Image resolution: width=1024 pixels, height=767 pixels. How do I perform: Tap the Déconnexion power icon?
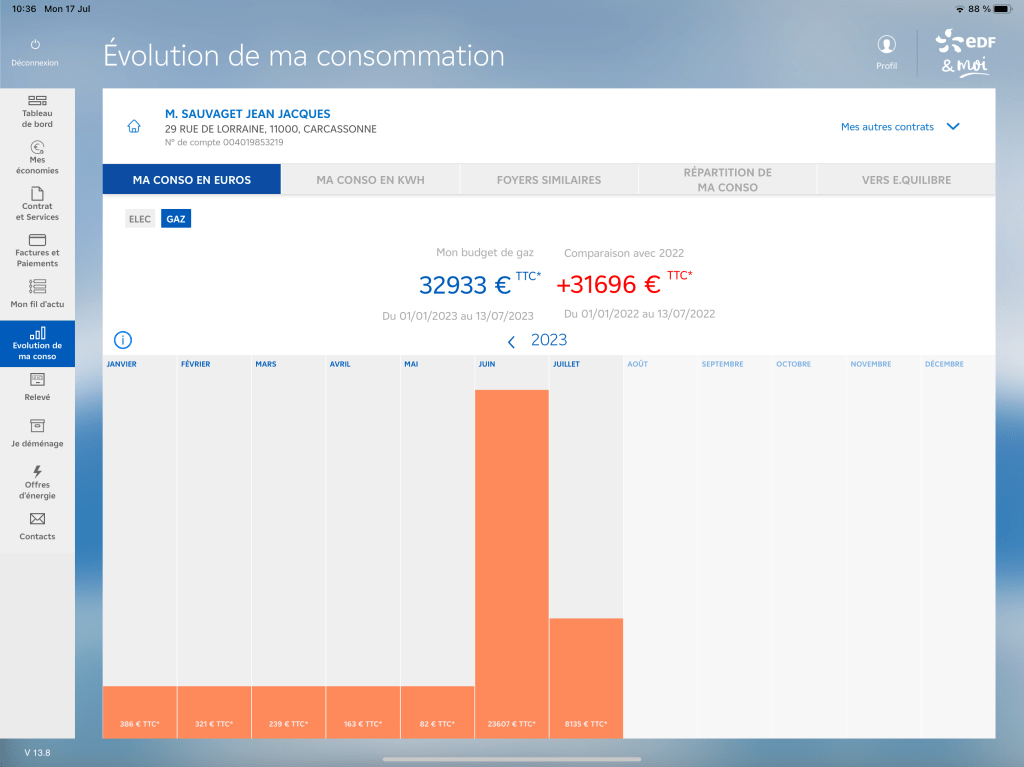tap(35, 45)
